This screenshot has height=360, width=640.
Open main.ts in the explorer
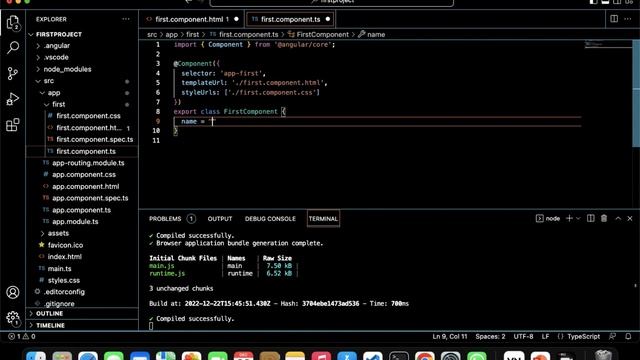tap(59, 269)
